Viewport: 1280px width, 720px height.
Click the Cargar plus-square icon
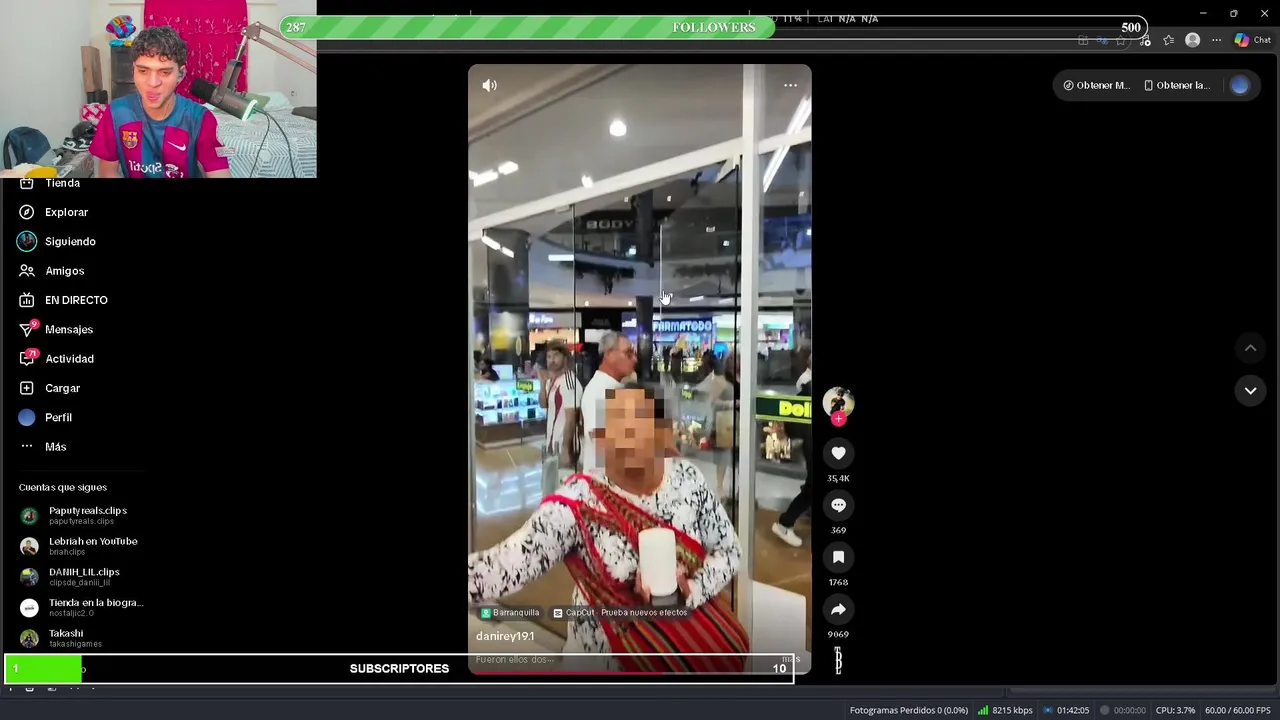27,388
